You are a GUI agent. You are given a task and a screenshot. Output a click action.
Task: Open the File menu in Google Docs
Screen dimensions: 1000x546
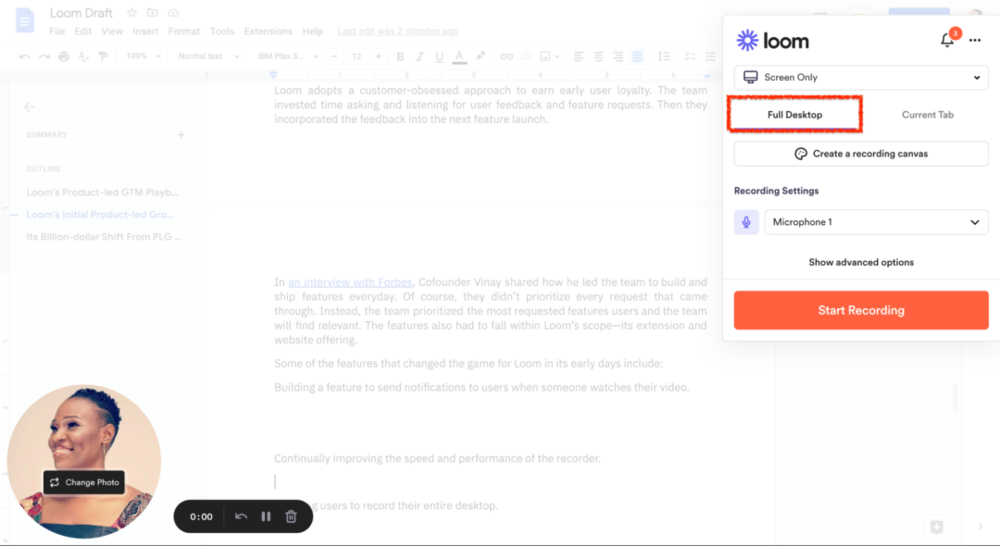coord(57,31)
